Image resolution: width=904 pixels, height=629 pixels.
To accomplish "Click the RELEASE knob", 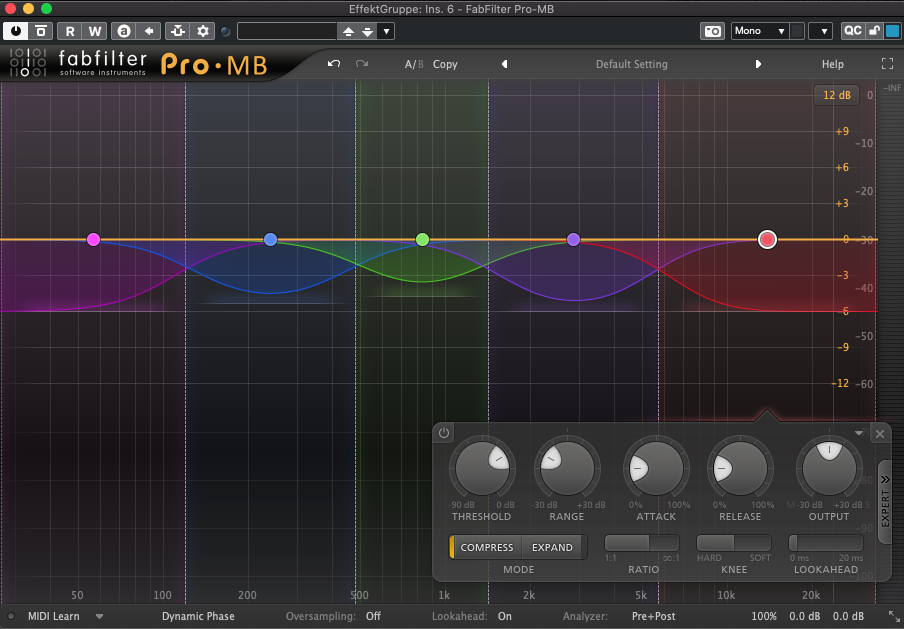I will coord(740,468).
